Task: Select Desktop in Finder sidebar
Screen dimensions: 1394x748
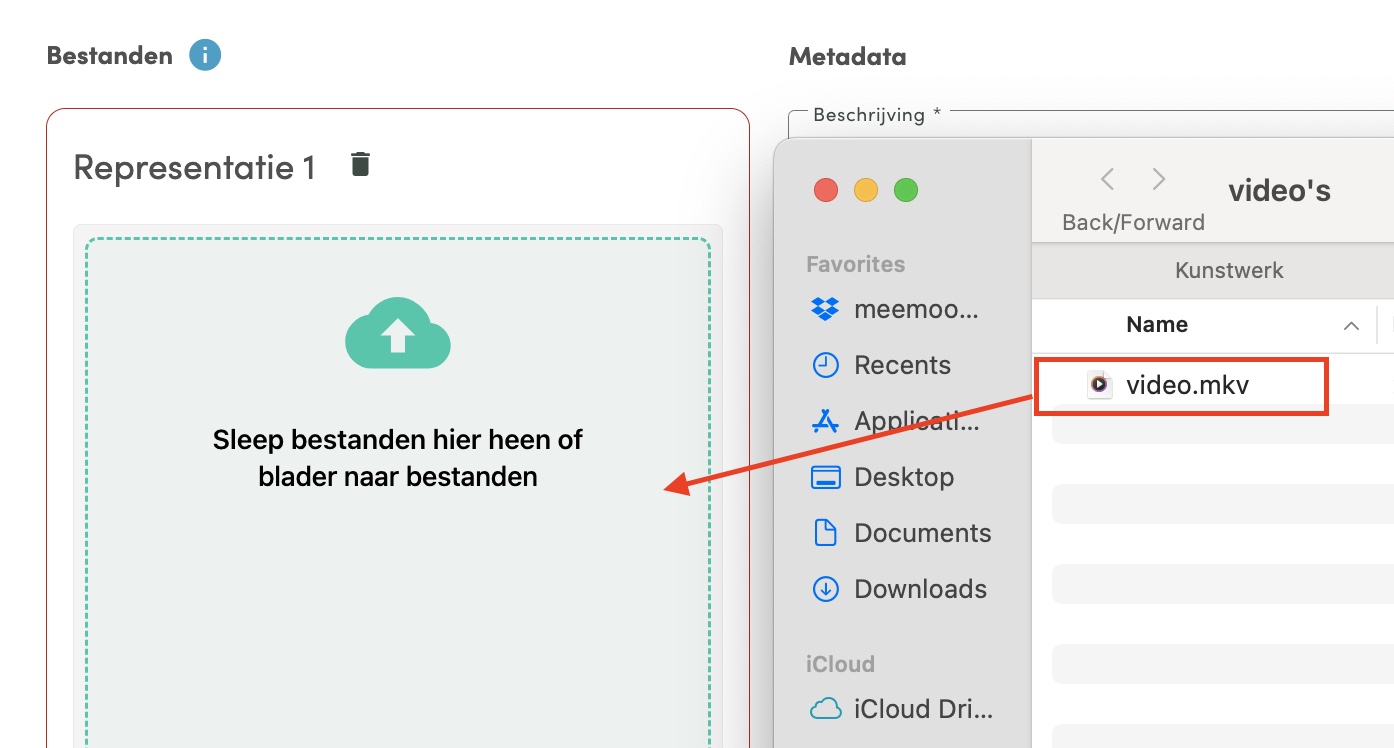Action: 883,477
